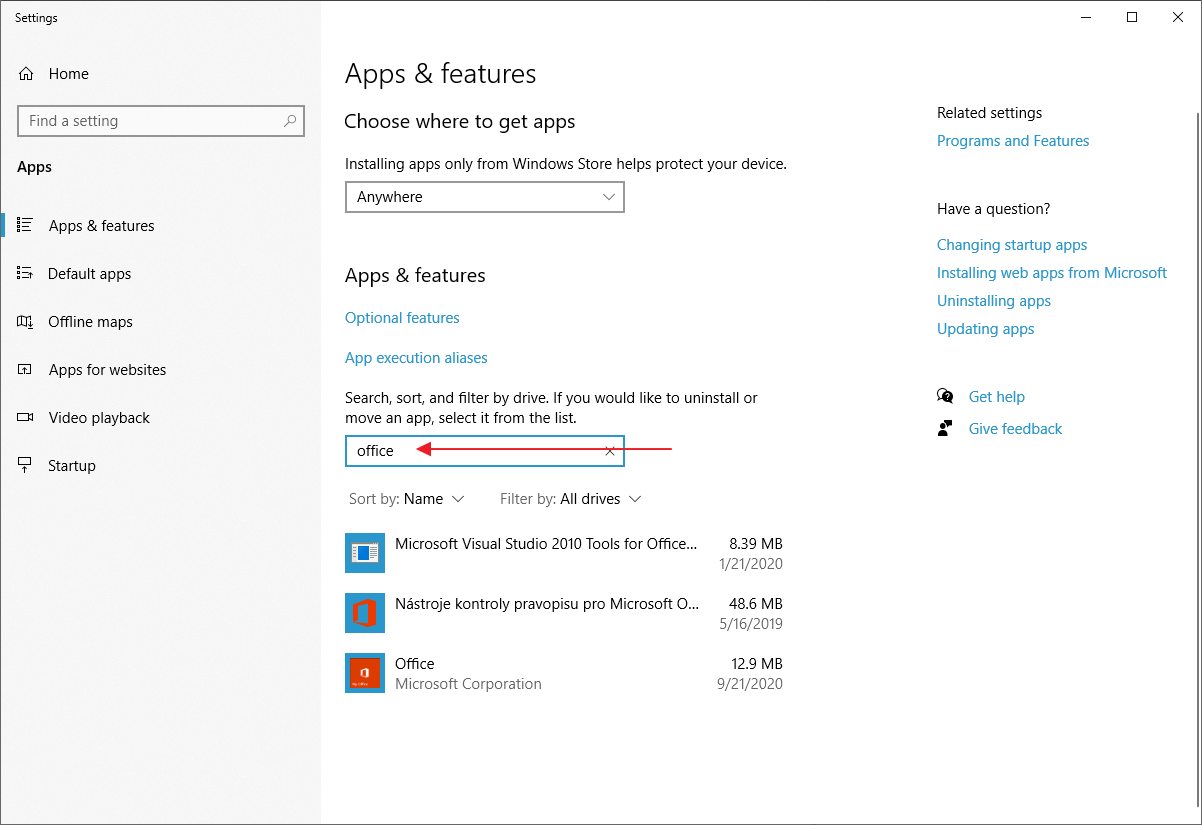Select Apps & features in the sidebar
Viewport: 1202px width, 825px height.
pos(102,226)
